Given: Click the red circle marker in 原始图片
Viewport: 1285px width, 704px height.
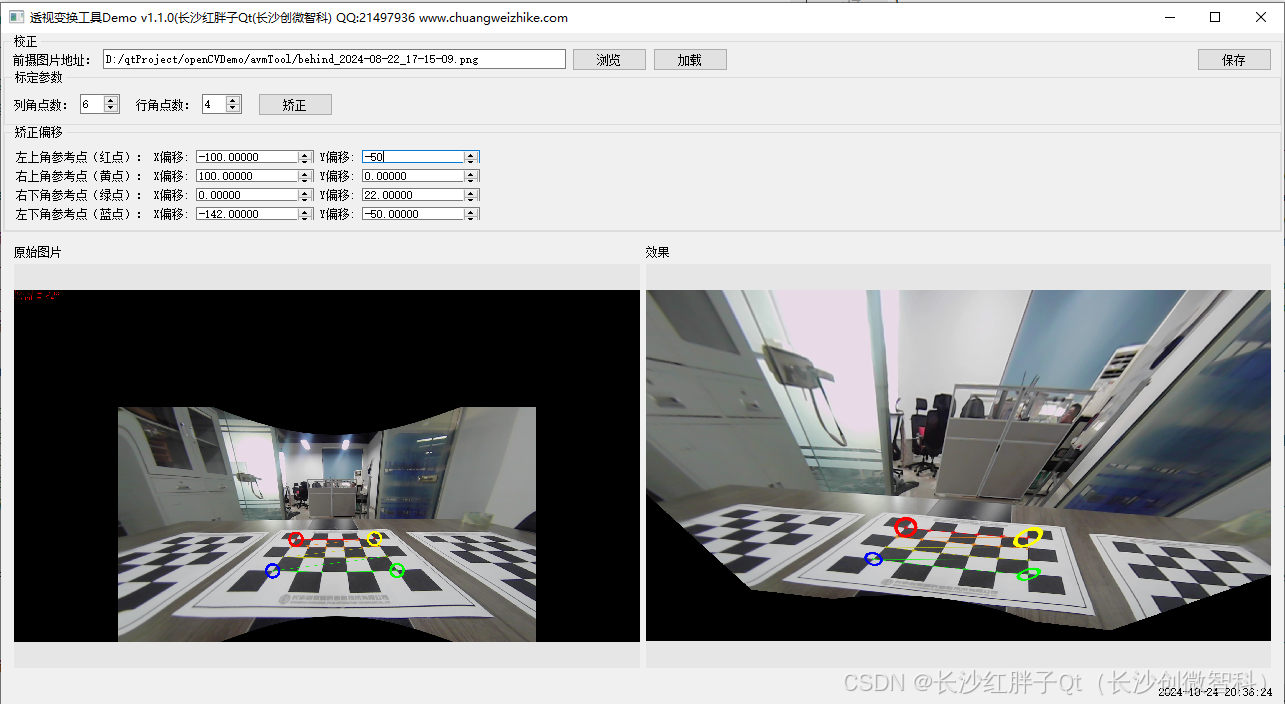Looking at the screenshot, I should tap(296, 539).
